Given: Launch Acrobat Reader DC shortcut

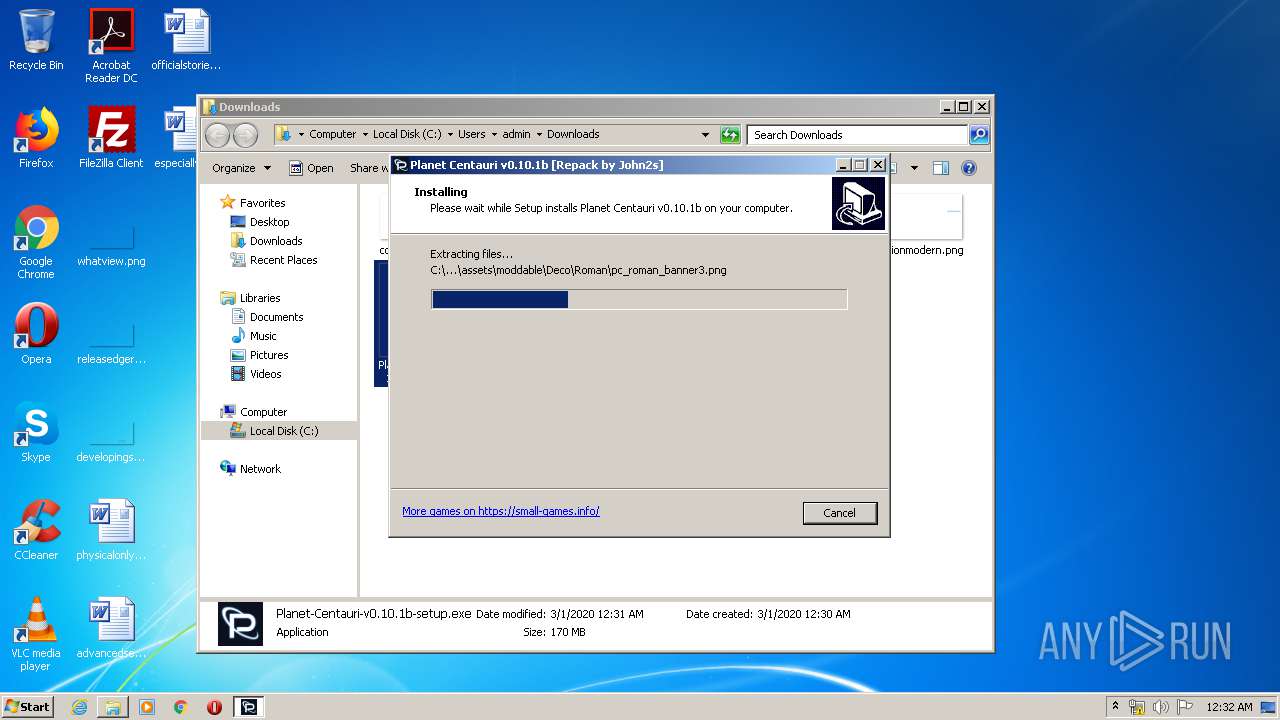Looking at the screenshot, I should click(x=111, y=45).
